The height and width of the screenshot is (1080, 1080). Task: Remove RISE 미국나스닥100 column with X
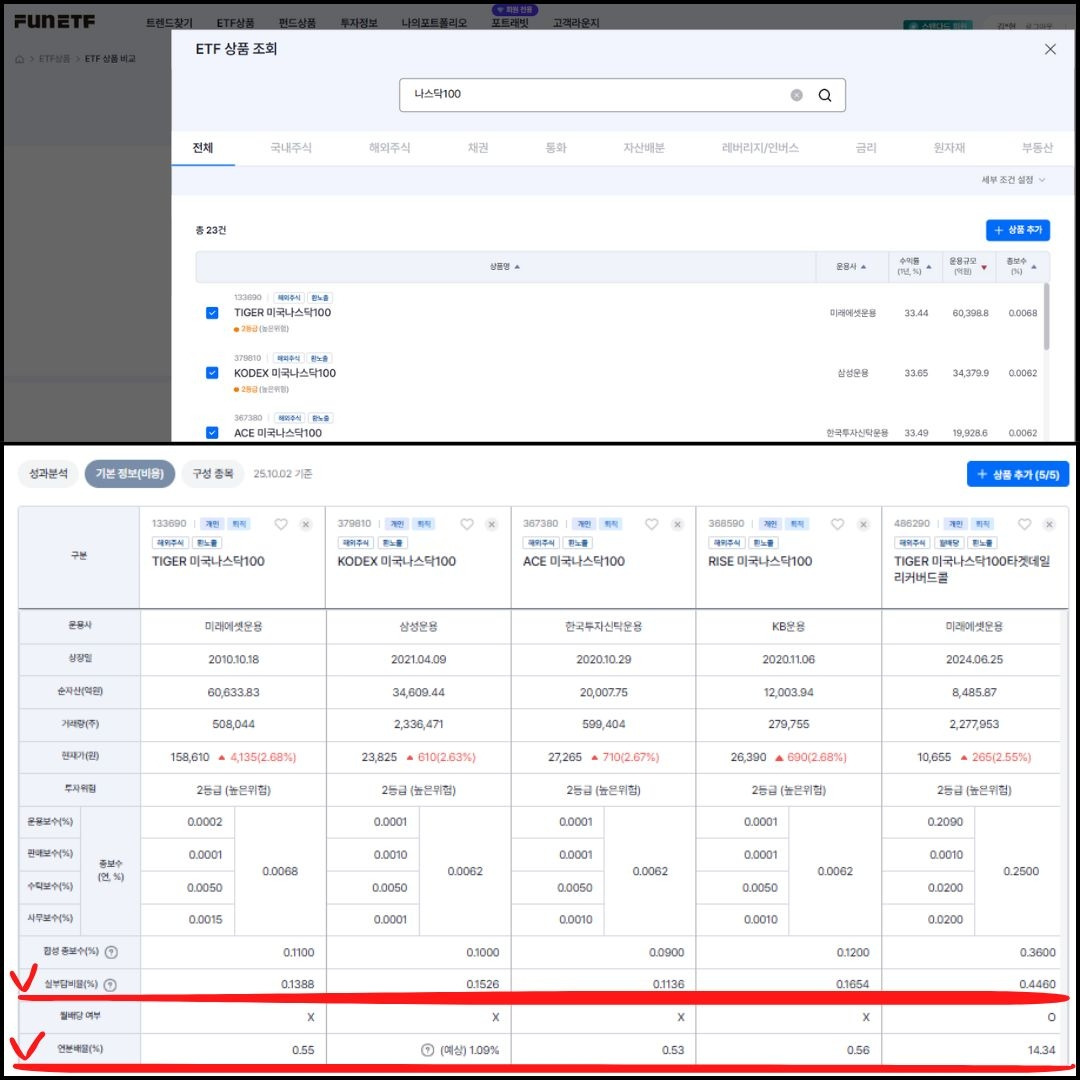click(863, 525)
